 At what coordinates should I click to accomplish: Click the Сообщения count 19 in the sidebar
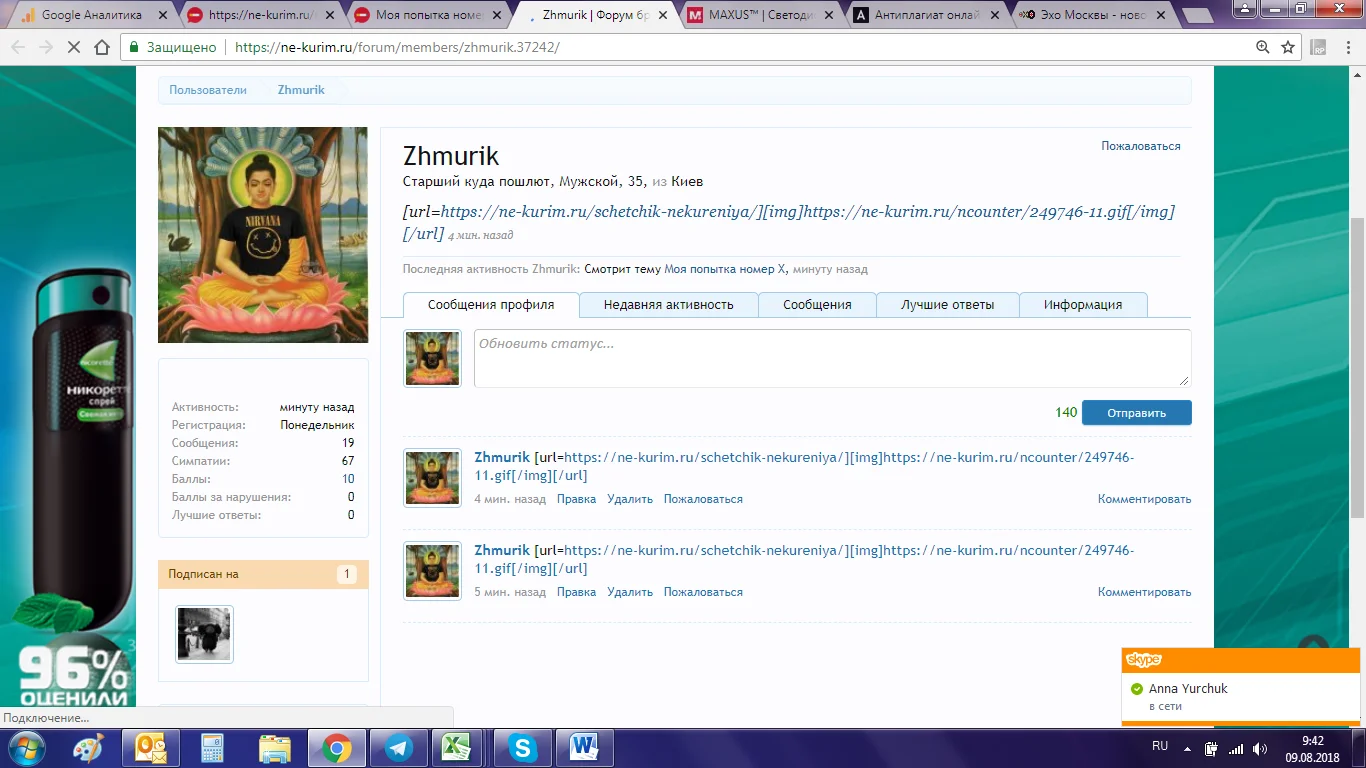348,443
